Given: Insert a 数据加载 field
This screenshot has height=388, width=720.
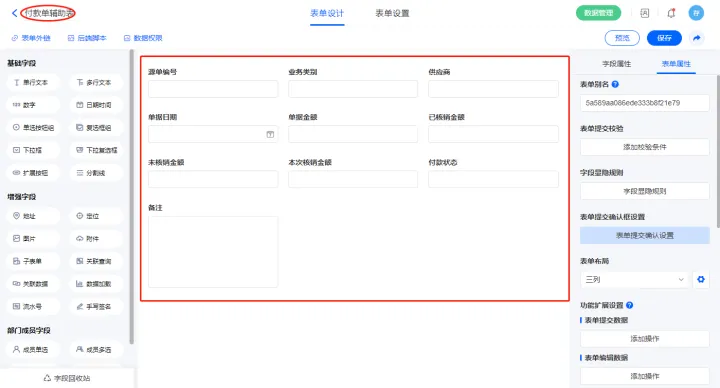Looking at the screenshot, I should point(96,284).
